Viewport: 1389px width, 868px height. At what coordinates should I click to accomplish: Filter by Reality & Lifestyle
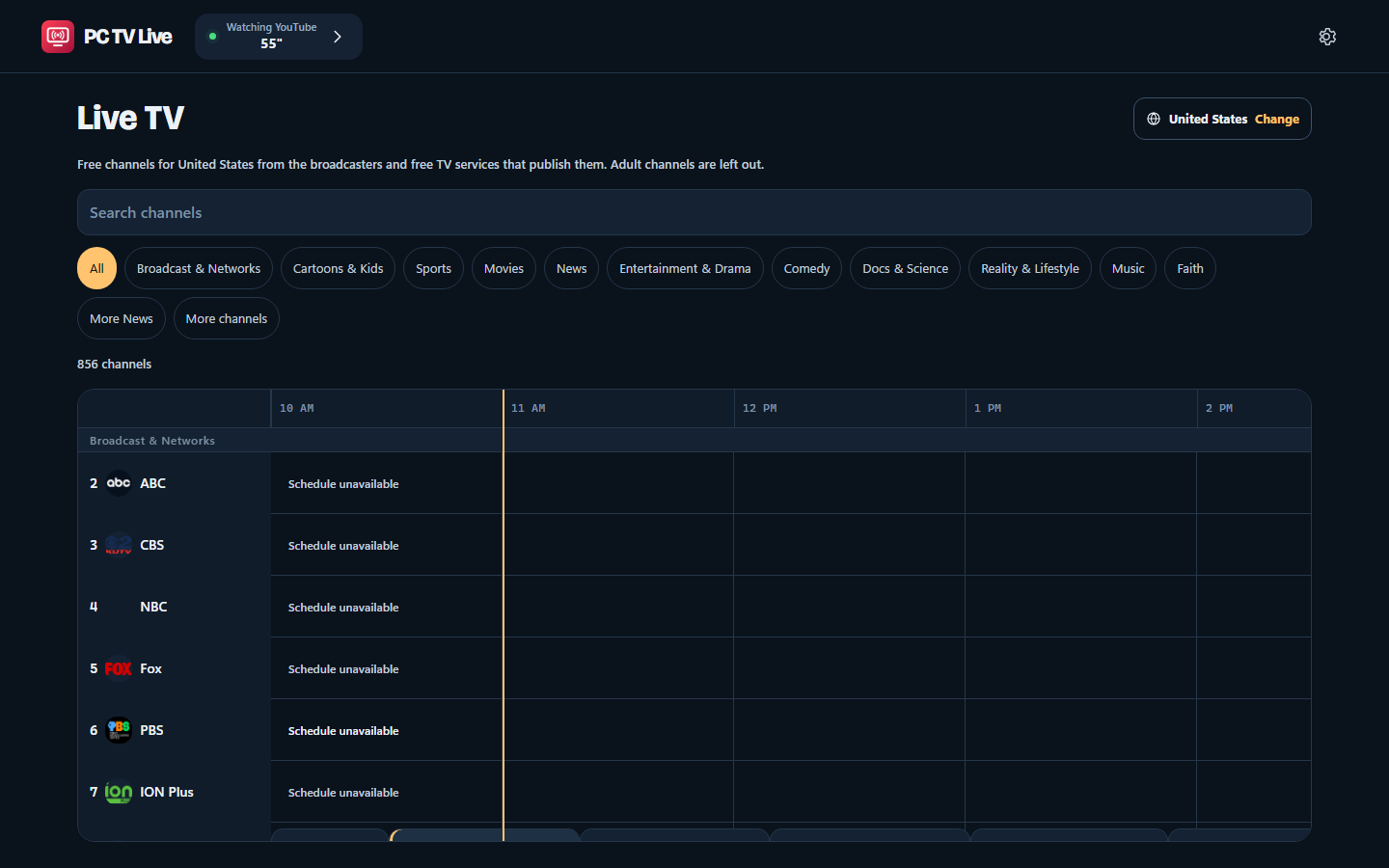click(x=1030, y=268)
